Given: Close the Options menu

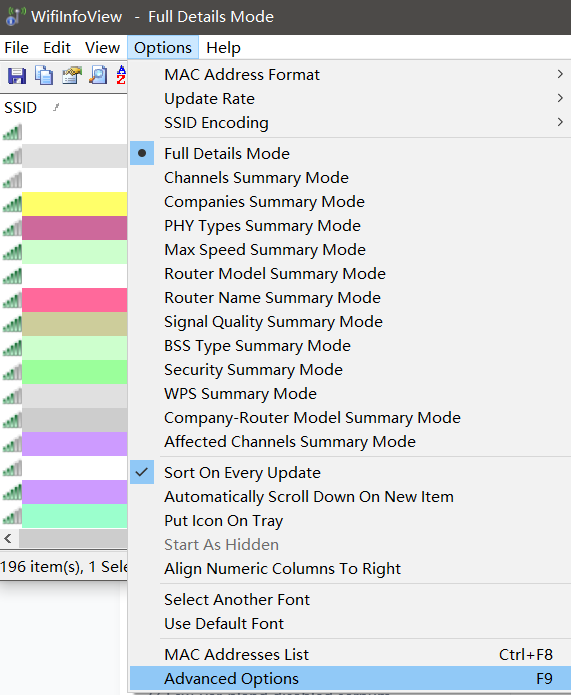Looking at the screenshot, I should tap(163, 47).
